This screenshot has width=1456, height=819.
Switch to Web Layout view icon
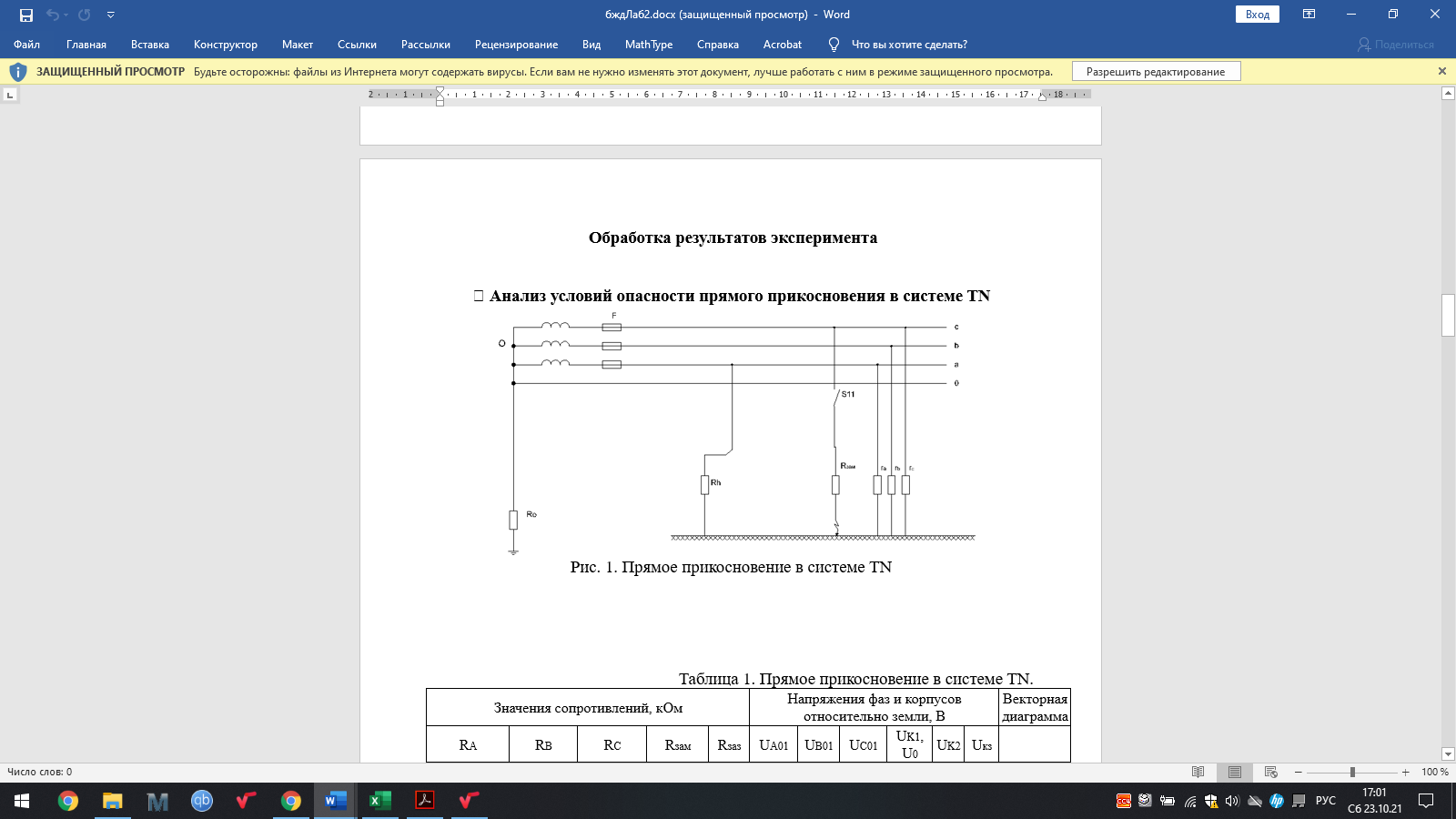pyautogui.click(x=1271, y=772)
